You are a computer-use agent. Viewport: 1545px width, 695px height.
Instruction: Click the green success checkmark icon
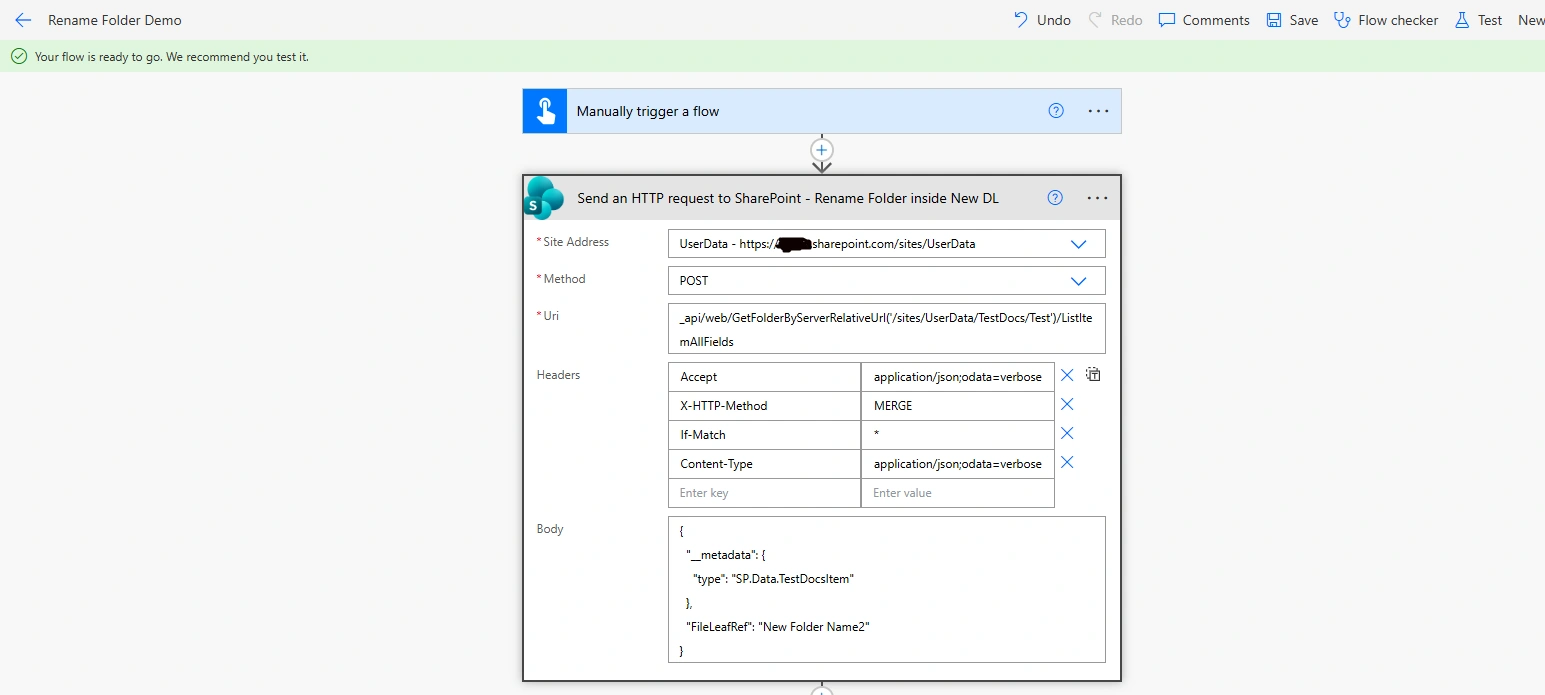(x=18, y=57)
